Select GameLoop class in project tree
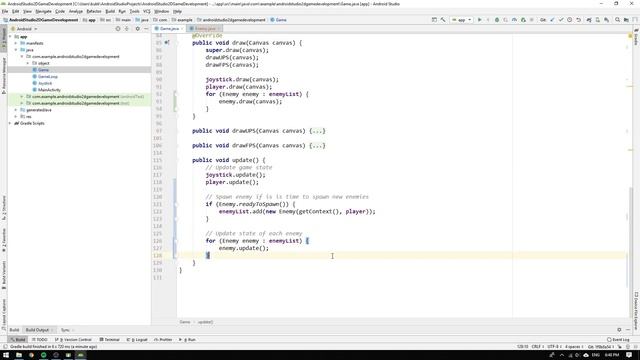 pos(47,76)
